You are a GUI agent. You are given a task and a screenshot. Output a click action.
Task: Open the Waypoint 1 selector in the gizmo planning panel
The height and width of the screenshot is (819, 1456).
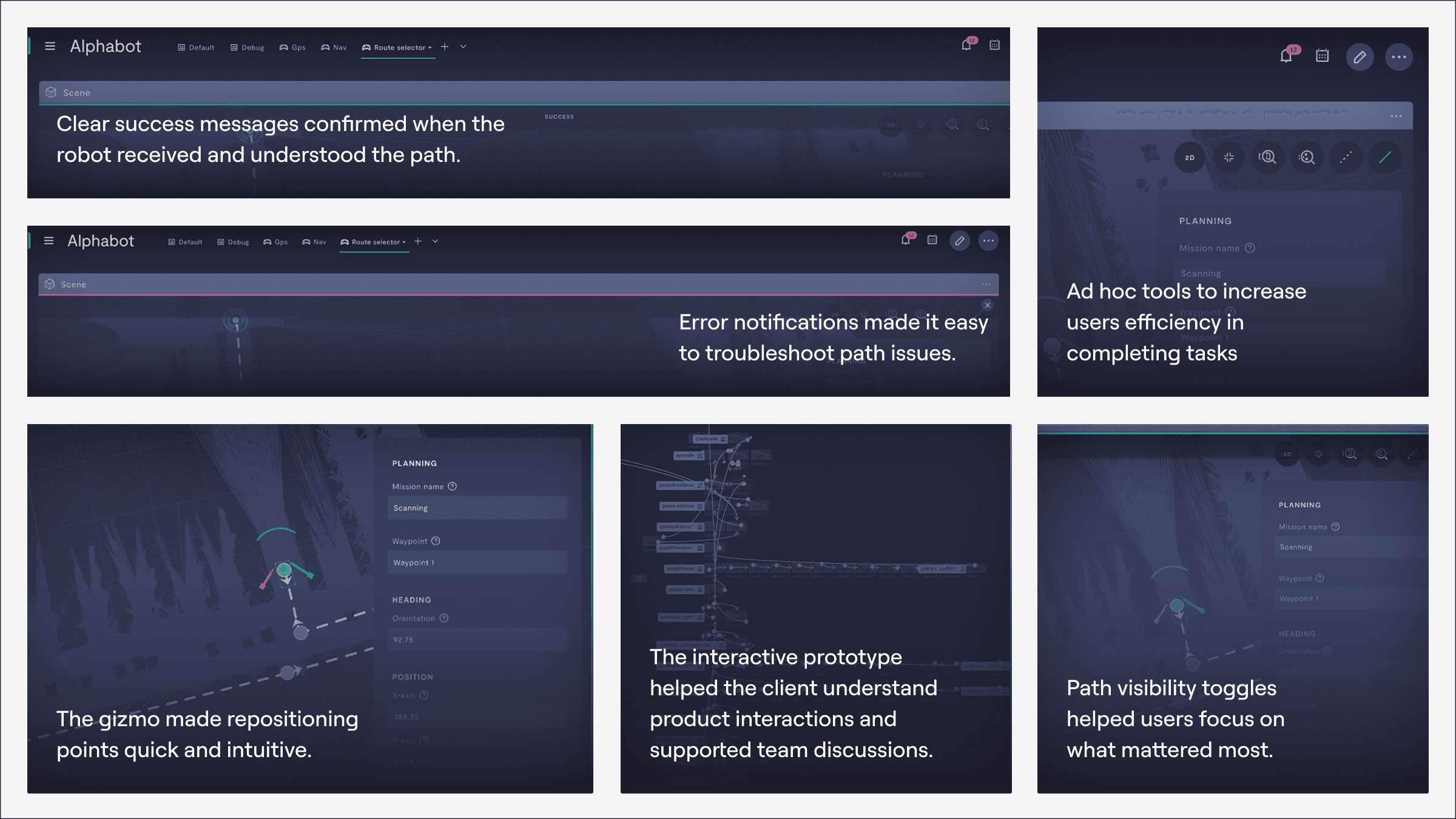(x=477, y=562)
